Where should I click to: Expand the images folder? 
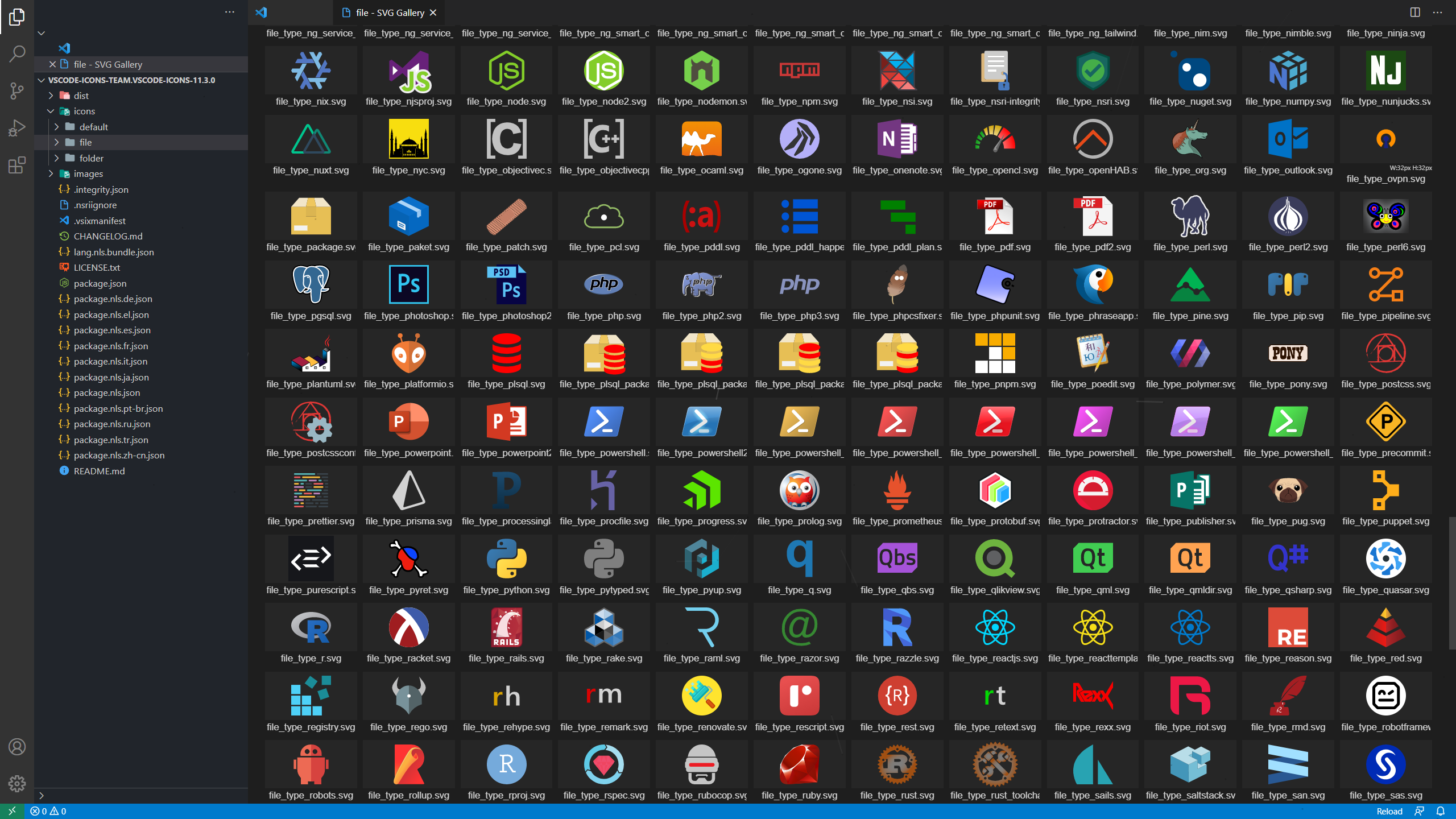click(51, 173)
